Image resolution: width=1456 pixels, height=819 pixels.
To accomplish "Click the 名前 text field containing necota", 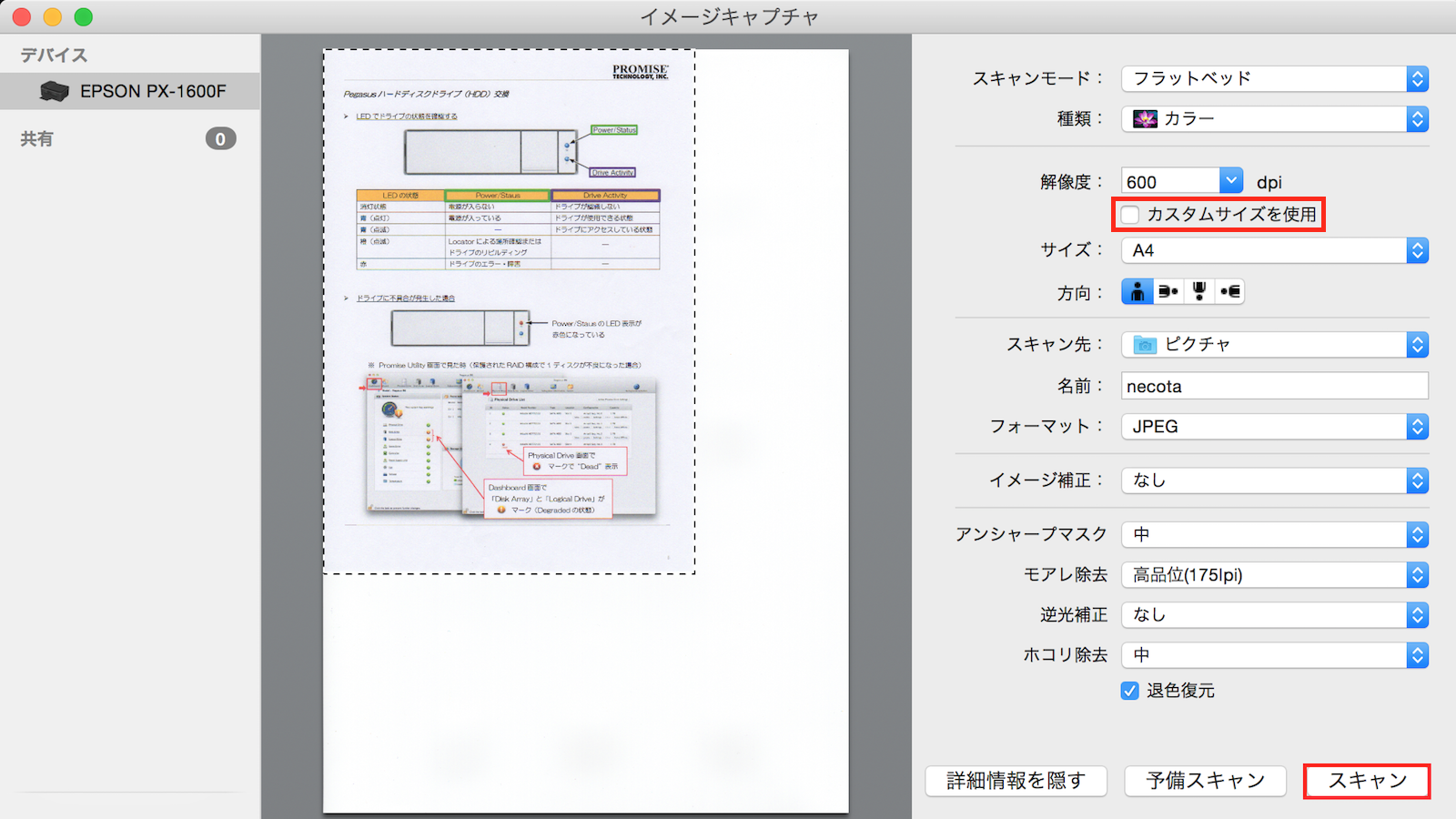I will 1274,386.
